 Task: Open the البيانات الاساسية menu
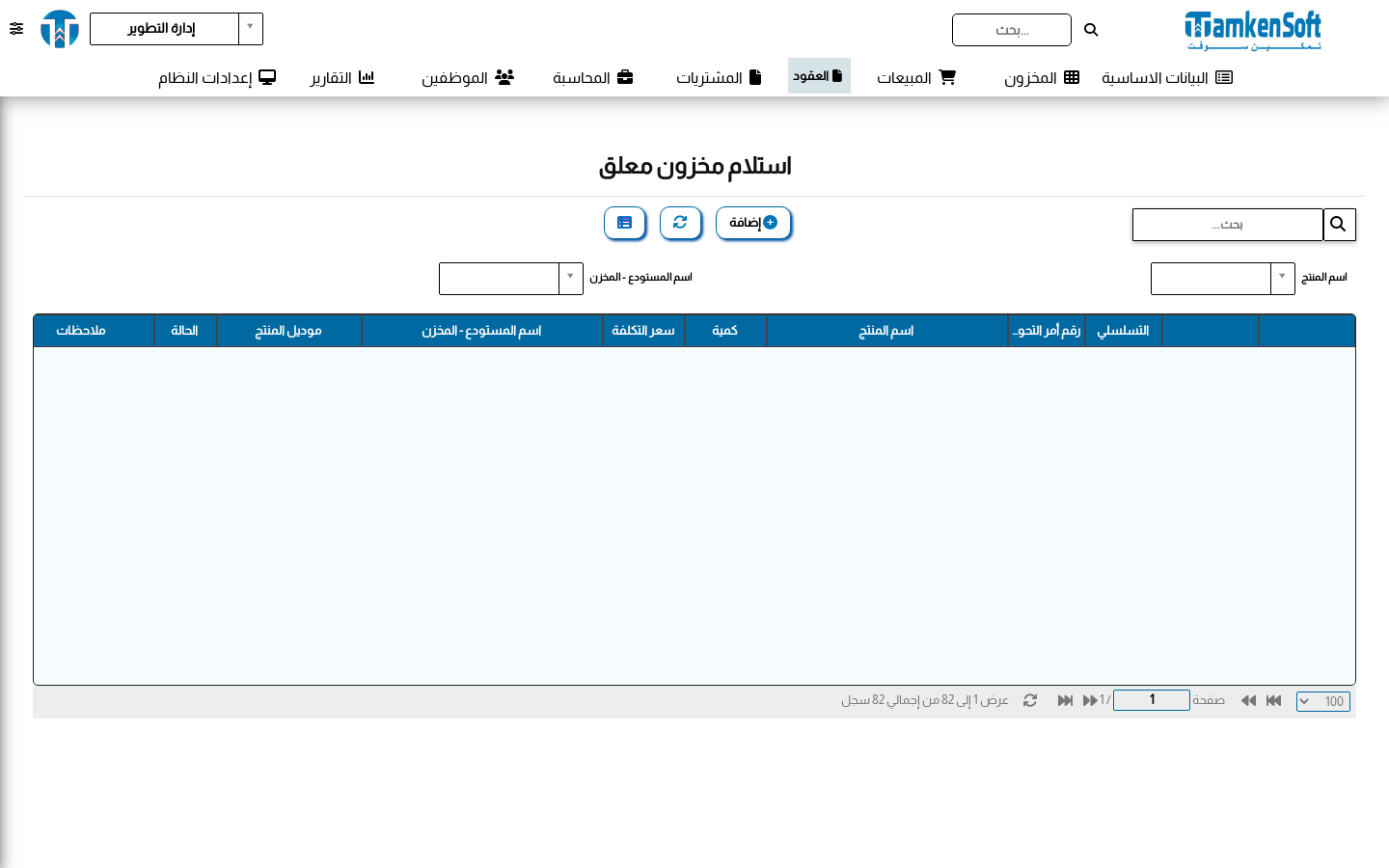[1167, 77]
